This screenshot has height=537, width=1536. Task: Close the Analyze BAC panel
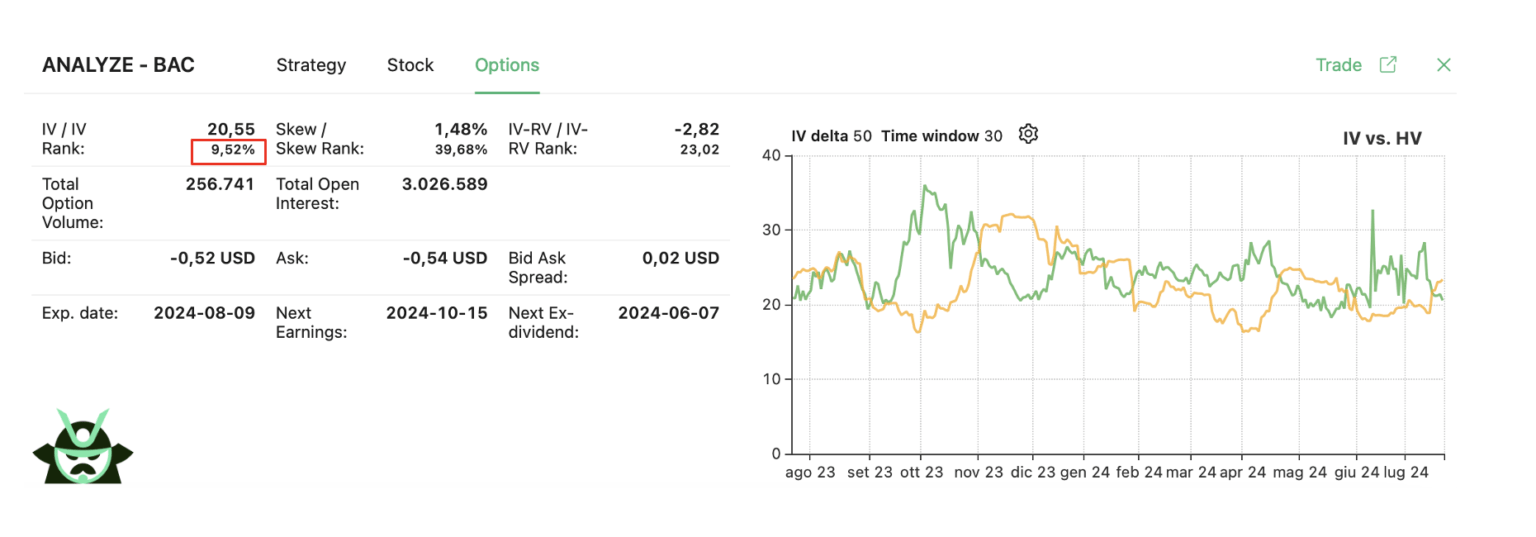[1443, 65]
